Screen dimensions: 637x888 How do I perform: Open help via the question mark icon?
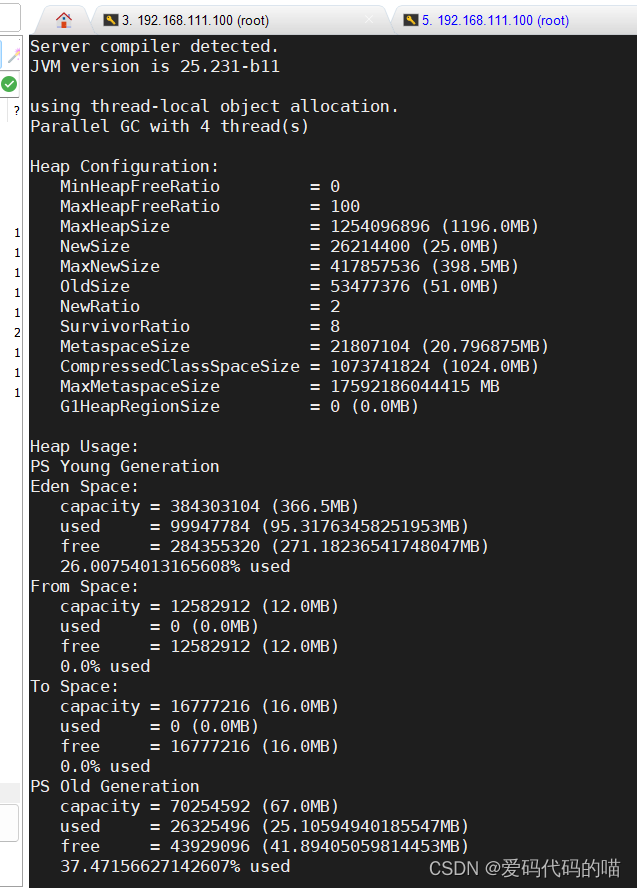pyautogui.click(x=16, y=110)
